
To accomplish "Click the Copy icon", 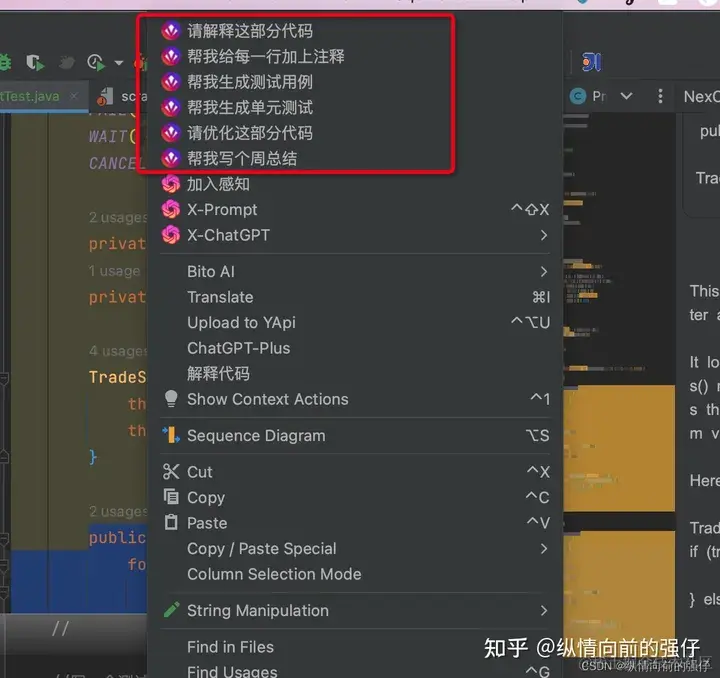I will coord(171,497).
